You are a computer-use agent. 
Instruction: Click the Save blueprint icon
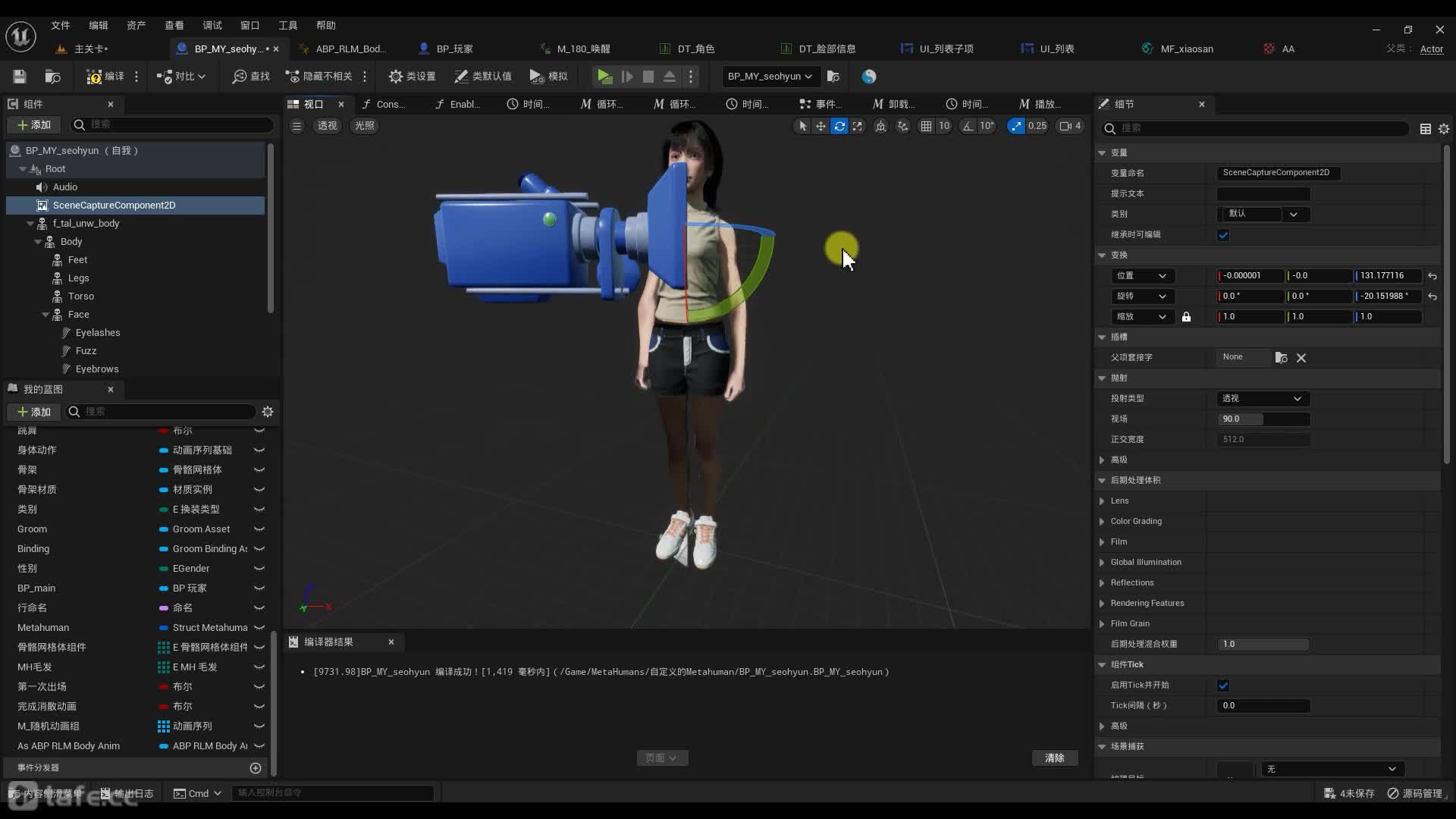pos(20,77)
